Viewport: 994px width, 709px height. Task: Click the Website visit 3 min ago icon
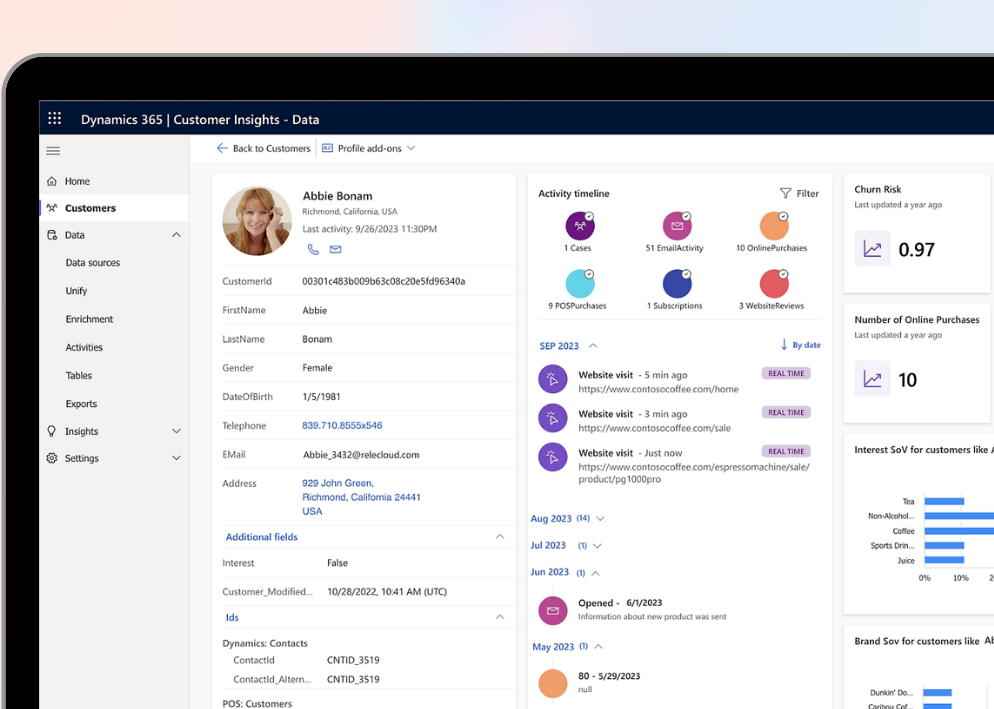click(x=553, y=419)
